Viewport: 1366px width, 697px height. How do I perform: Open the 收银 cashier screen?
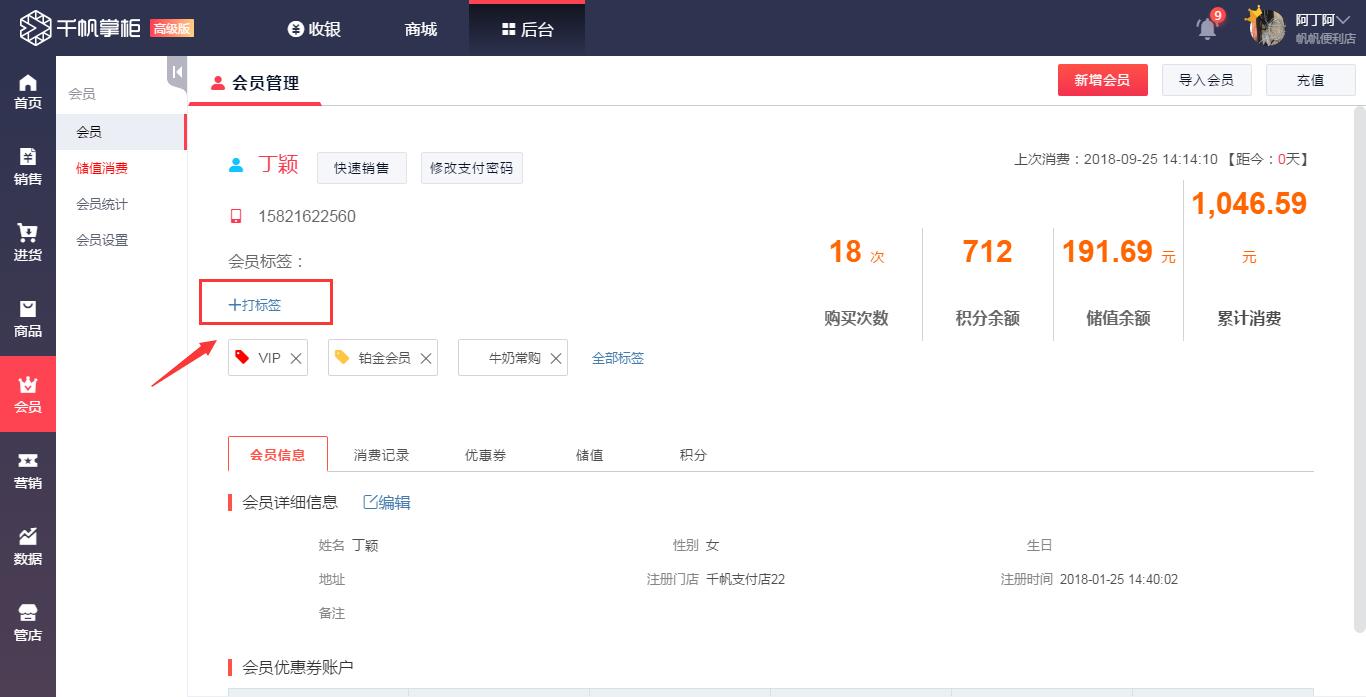pos(314,28)
